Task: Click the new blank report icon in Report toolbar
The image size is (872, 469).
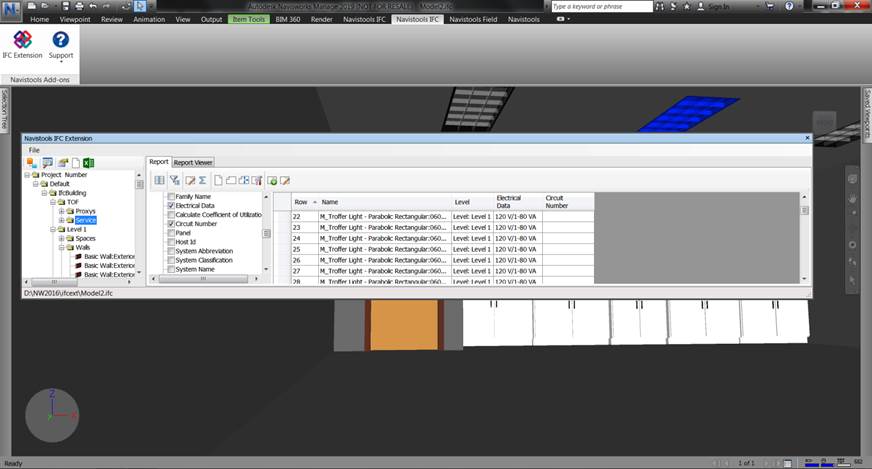Action: coord(218,180)
